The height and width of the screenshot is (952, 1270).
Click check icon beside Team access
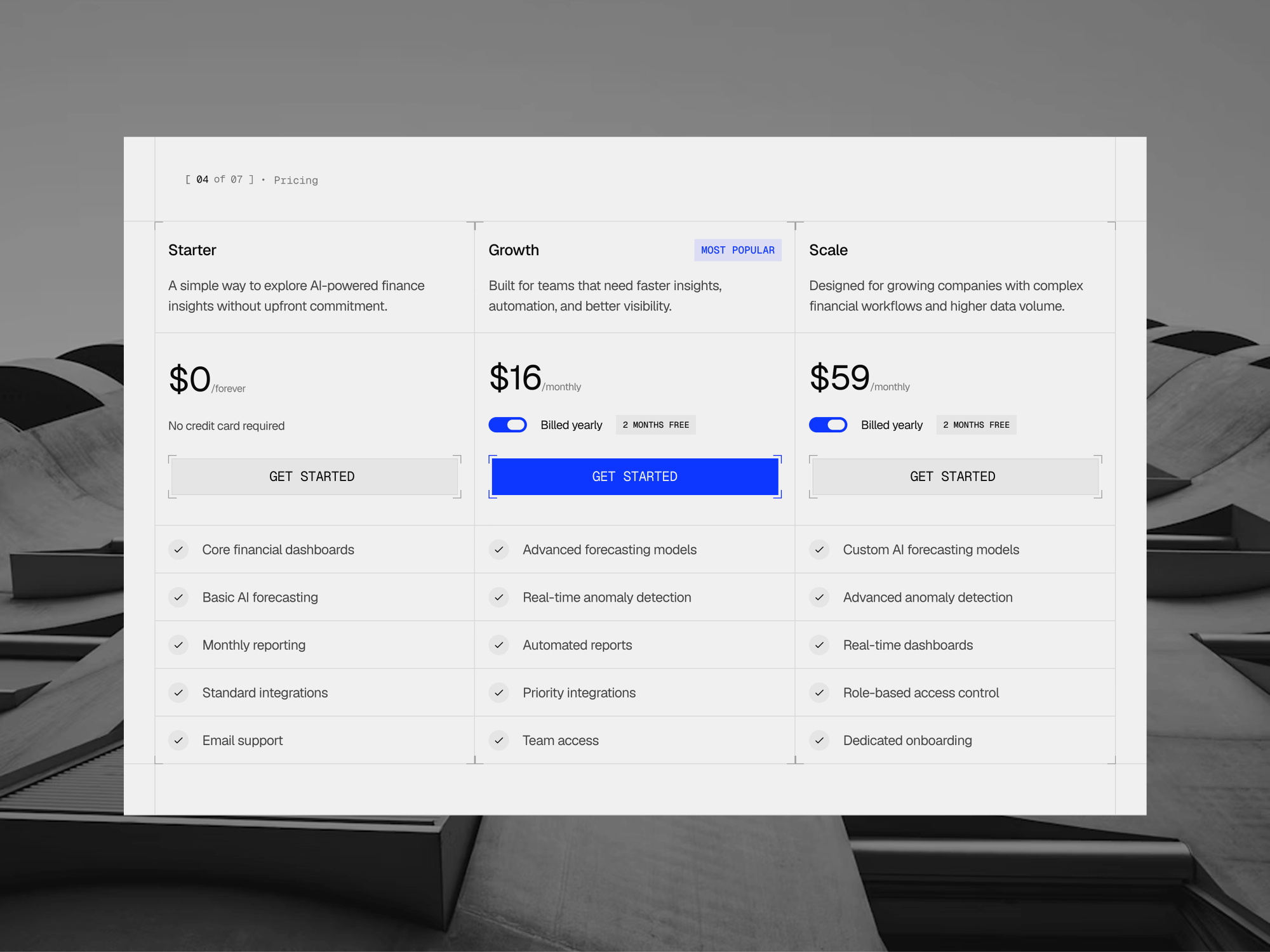(499, 740)
